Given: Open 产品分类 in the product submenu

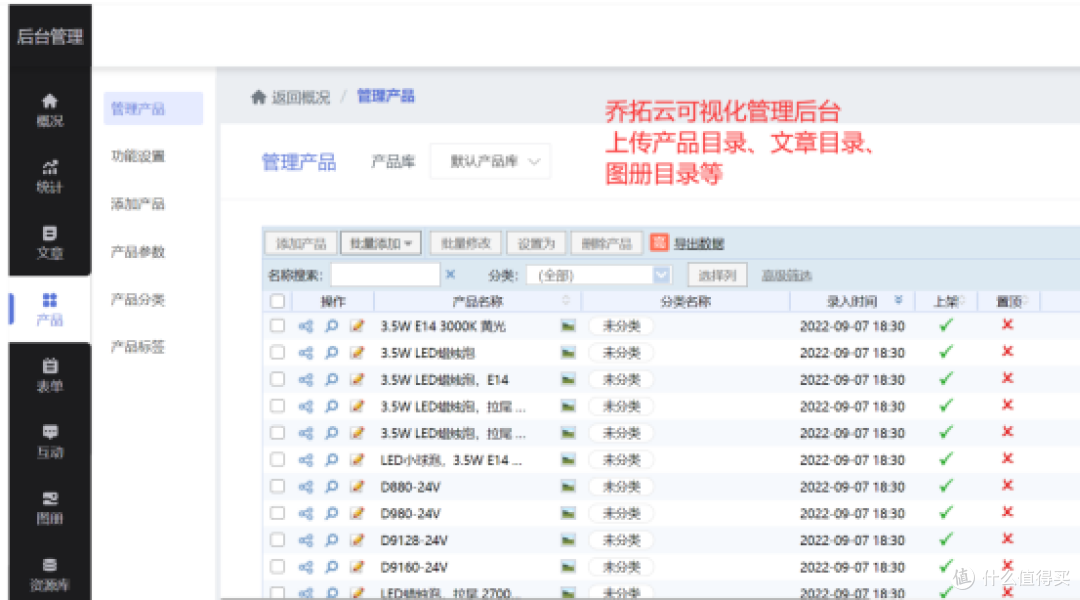Looking at the screenshot, I should (138, 300).
